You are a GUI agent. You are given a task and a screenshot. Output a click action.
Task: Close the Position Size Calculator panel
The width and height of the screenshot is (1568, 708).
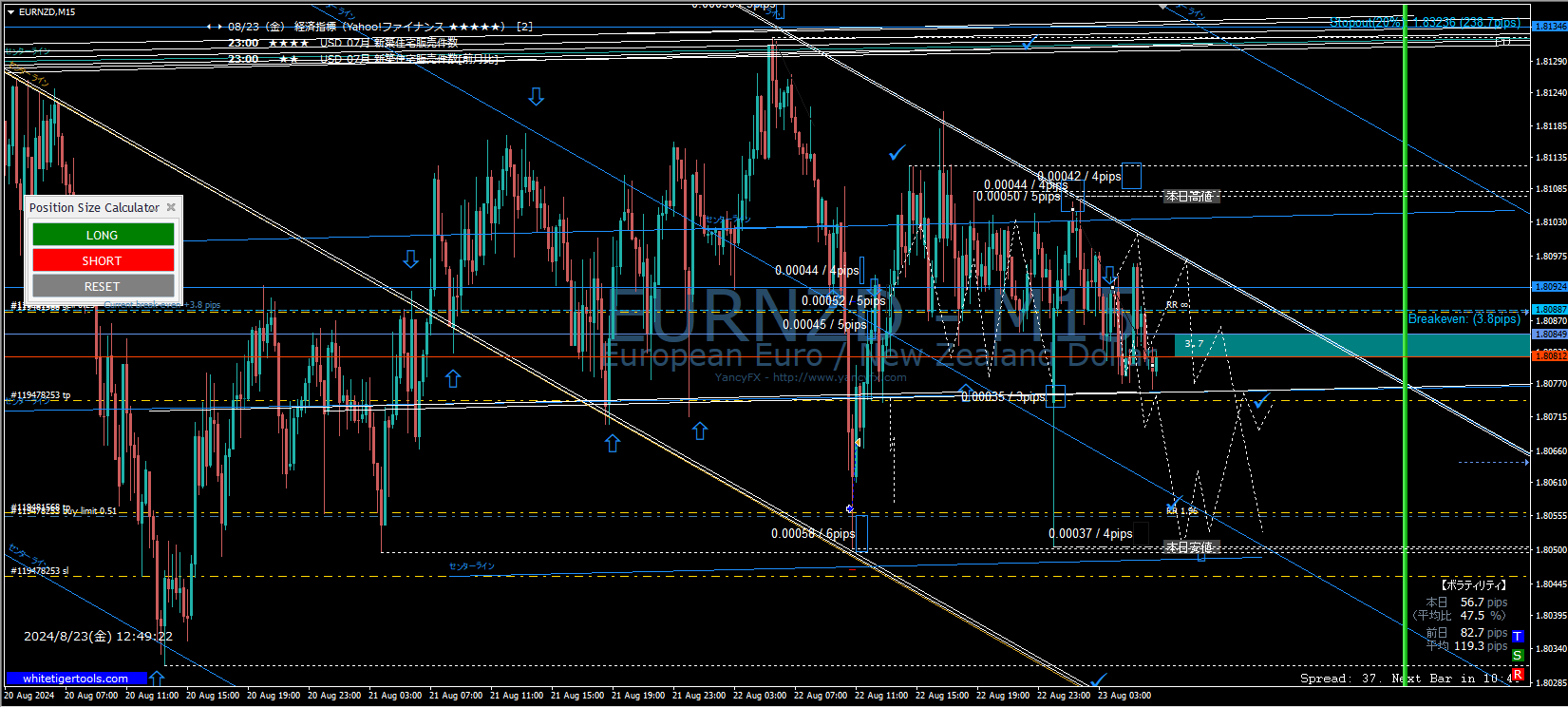(x=171, y=207)
